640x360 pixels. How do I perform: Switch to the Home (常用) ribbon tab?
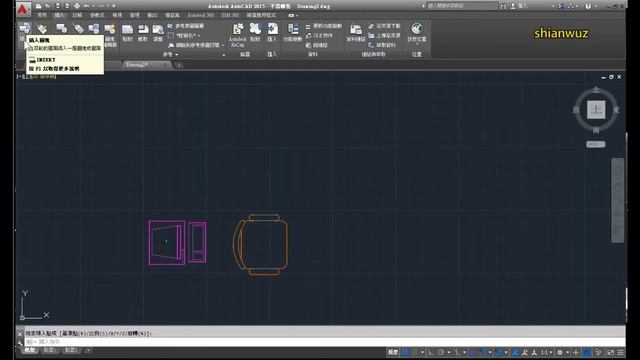point(42,15)
